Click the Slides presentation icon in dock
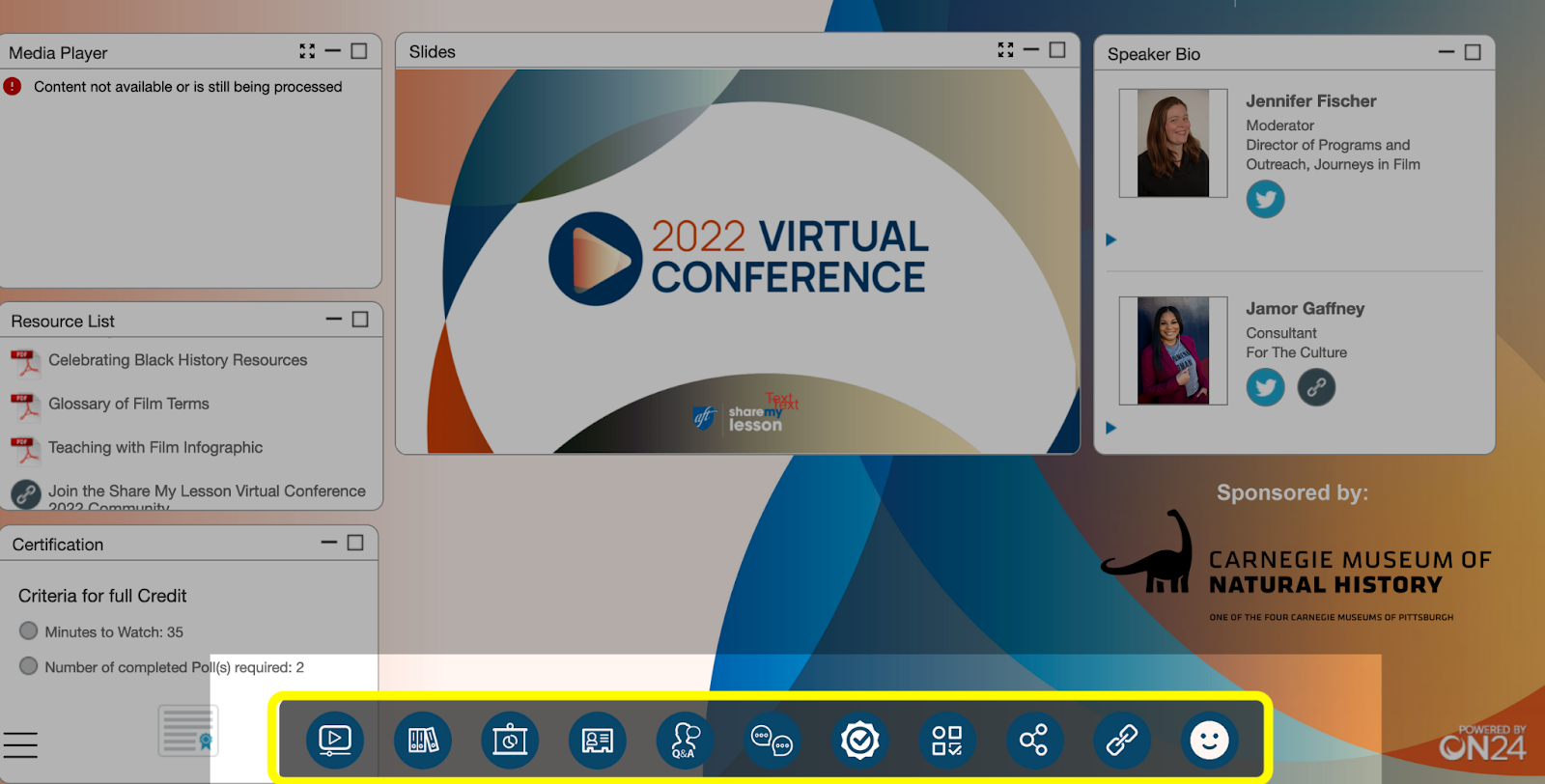 pos(510,741)
